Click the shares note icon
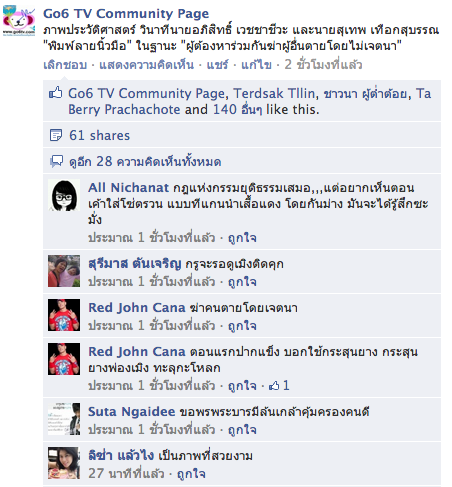The width and height of the screenshot is (452, 487). click(56, 135)
